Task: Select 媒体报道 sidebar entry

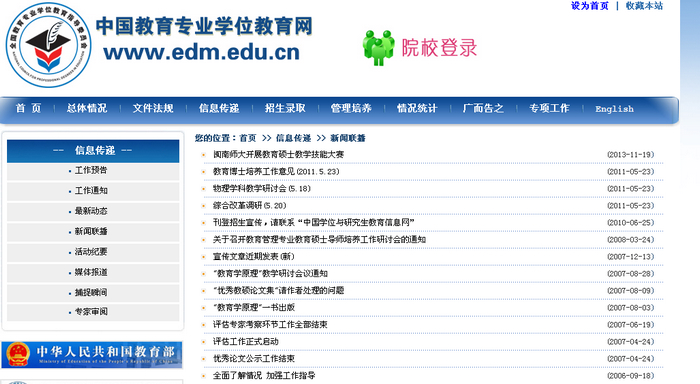Action: click(x=91, y=272)
